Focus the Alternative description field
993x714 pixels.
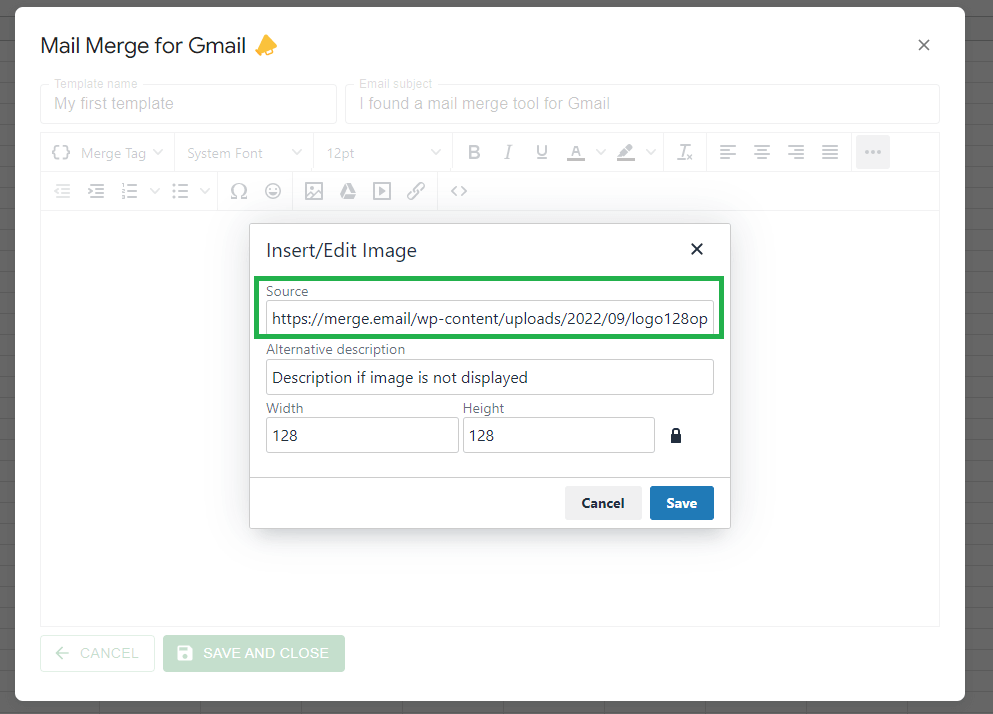tap(490, 377)
